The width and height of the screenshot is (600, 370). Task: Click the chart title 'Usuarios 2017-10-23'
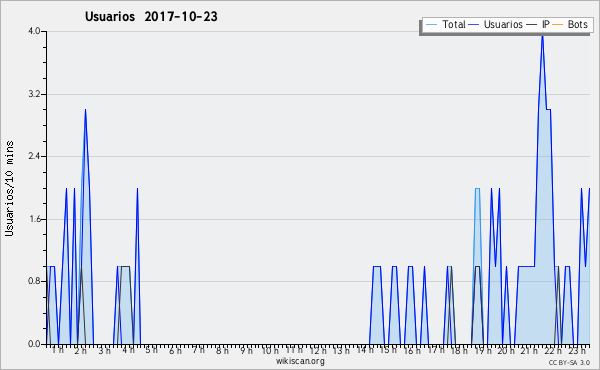151,17
